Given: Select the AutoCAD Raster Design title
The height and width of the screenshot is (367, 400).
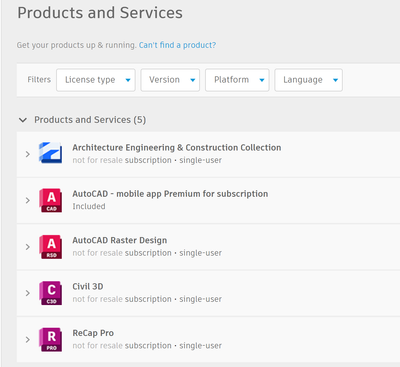Looking at the screenshot, I should [x=120, y=240].
